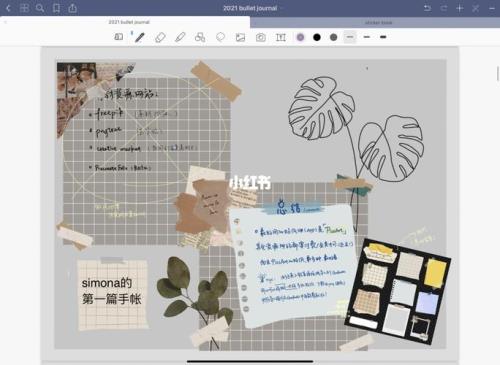Open the zoom window tool
This screenshot has width=500, height=365.
[x=119, y=37]
